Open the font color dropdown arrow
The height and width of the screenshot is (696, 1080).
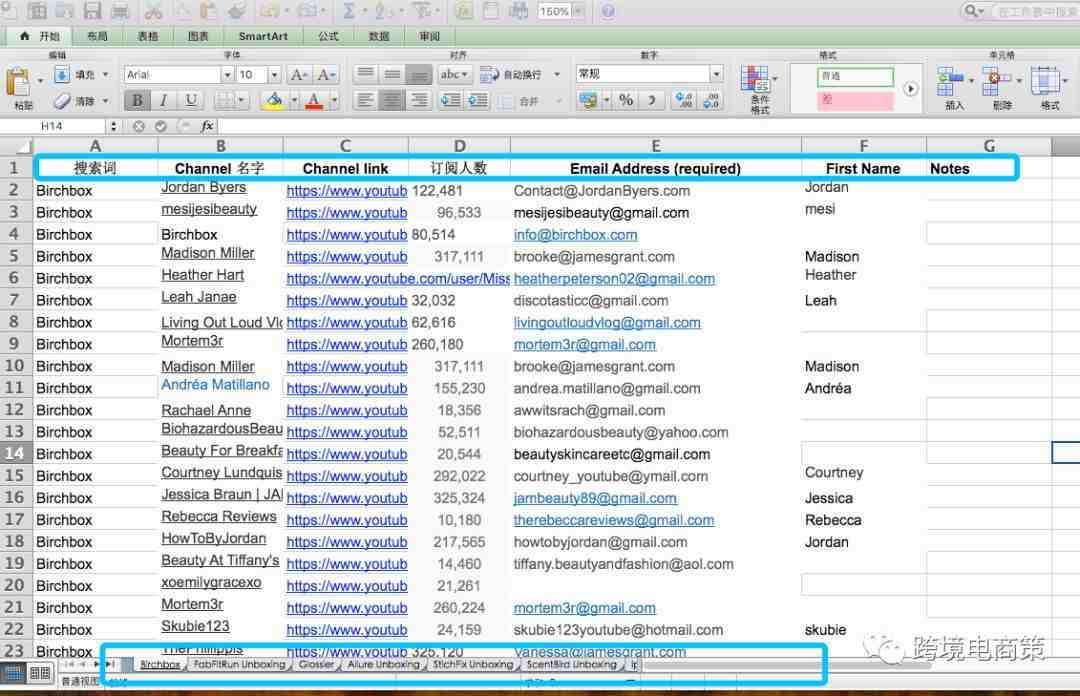pos(334,101)
